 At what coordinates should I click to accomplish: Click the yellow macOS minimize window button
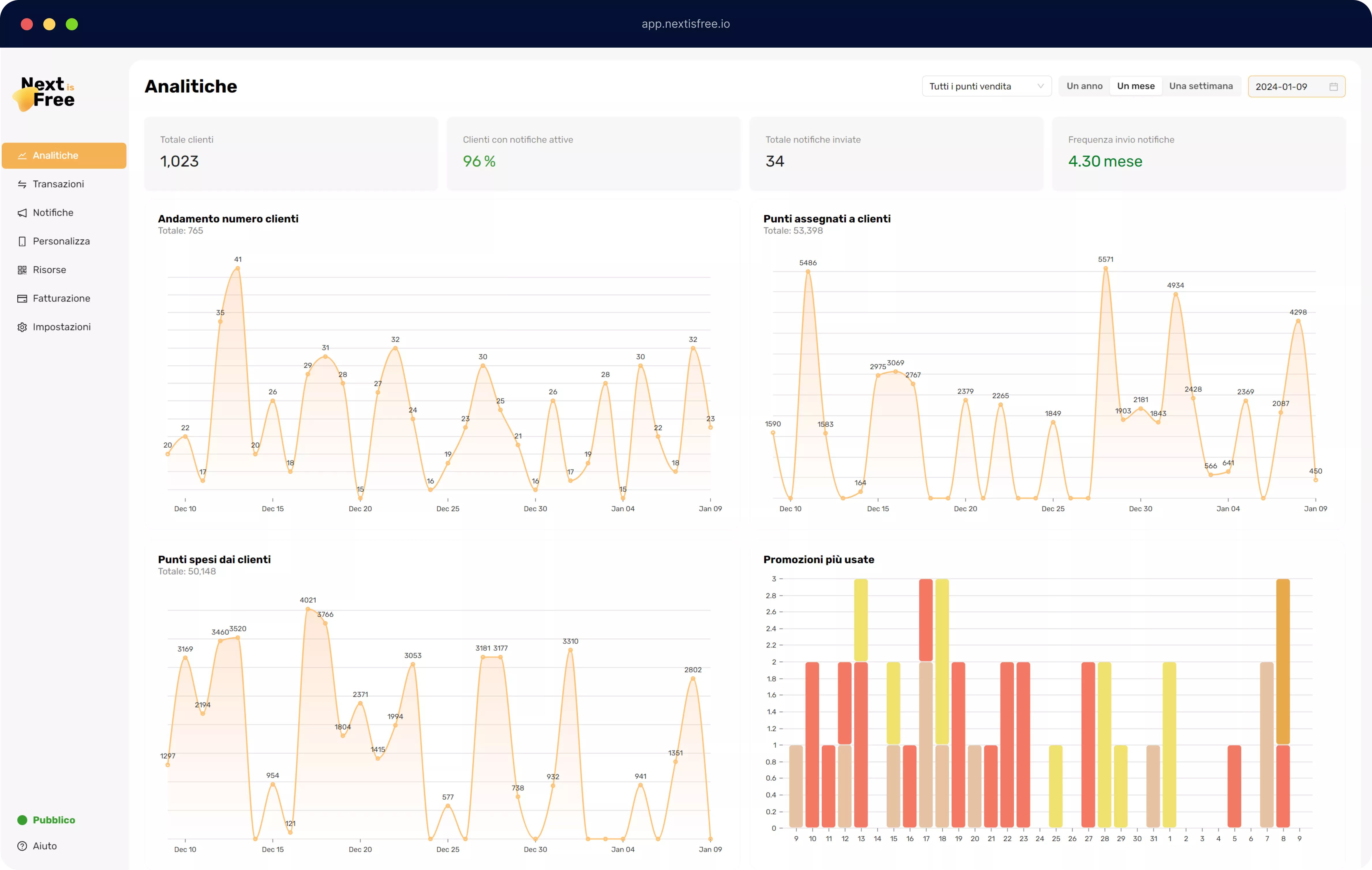click(50, 24)
